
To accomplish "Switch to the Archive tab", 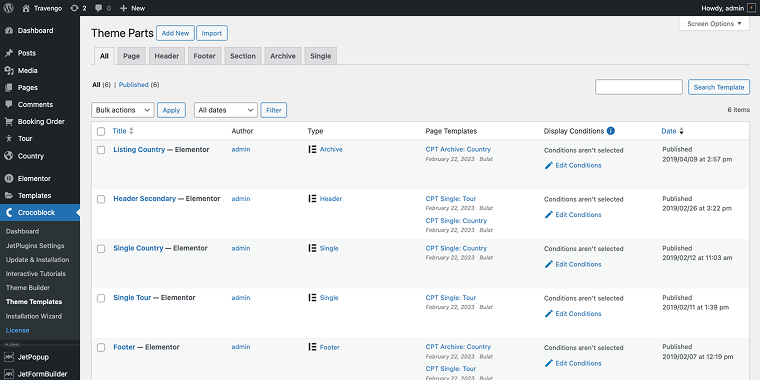I will [283, 56].
